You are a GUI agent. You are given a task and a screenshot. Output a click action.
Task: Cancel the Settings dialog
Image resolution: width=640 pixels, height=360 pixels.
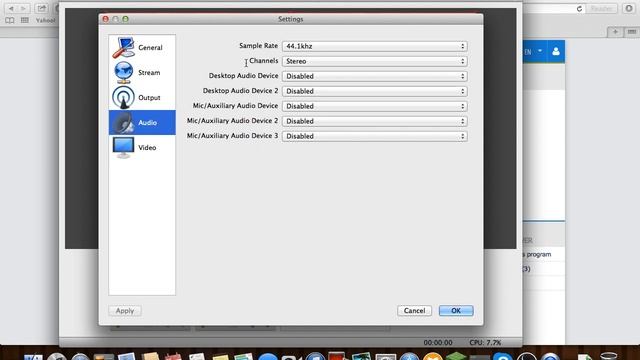(x=414, y=311)
